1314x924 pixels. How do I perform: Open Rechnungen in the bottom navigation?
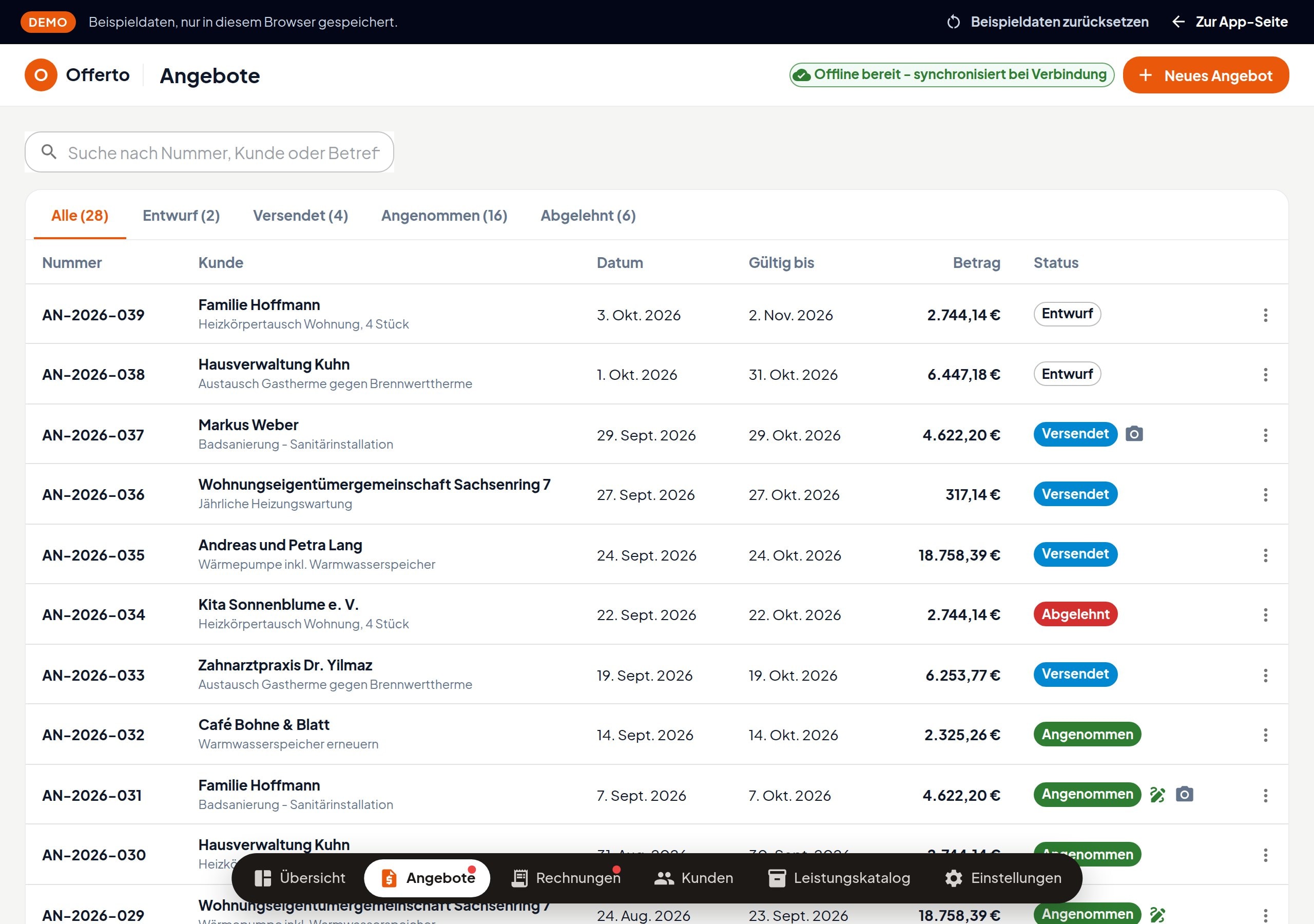point(566,878)
